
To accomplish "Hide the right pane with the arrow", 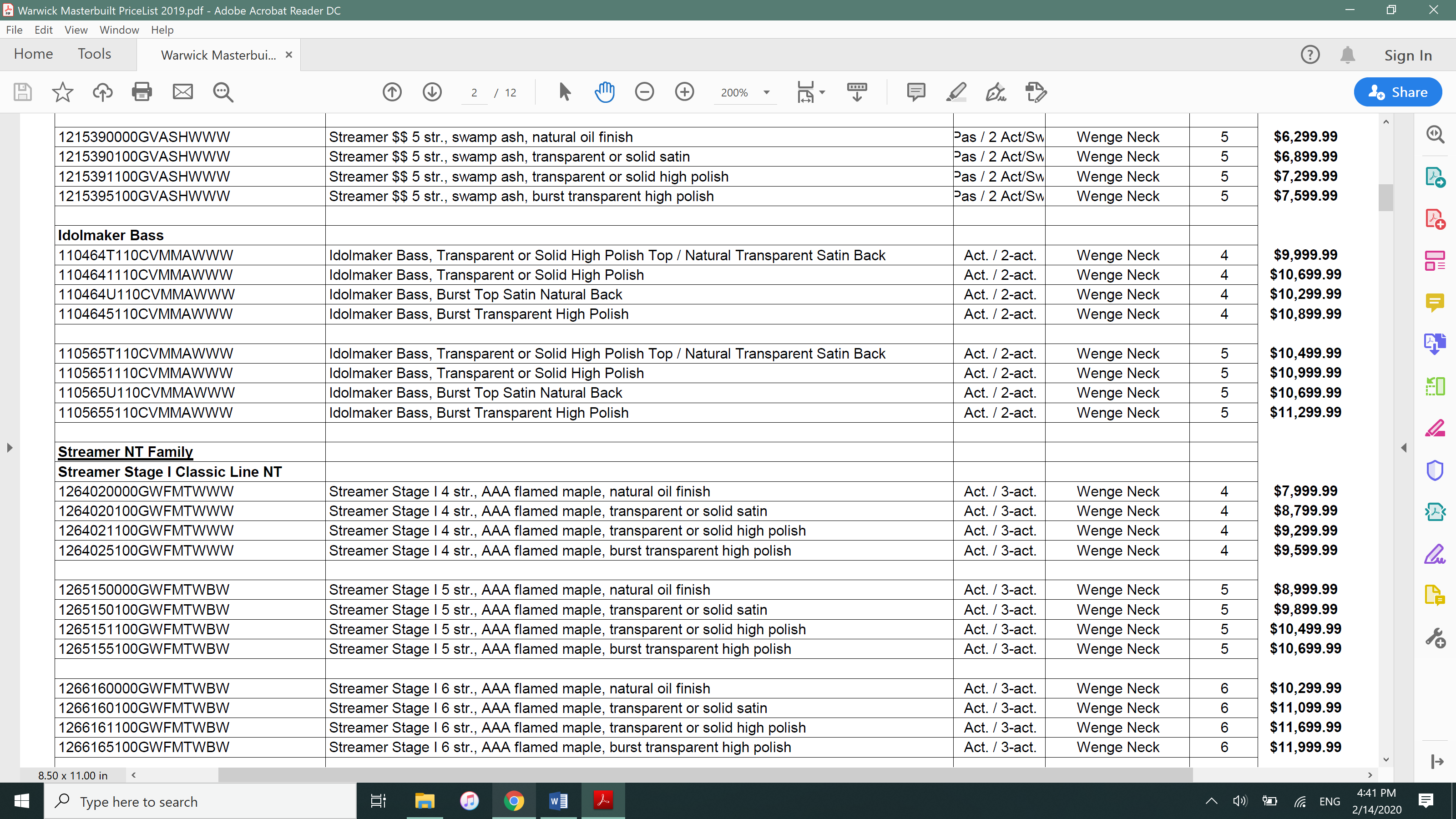I will pyautogui.click(x=1404, y=448).
